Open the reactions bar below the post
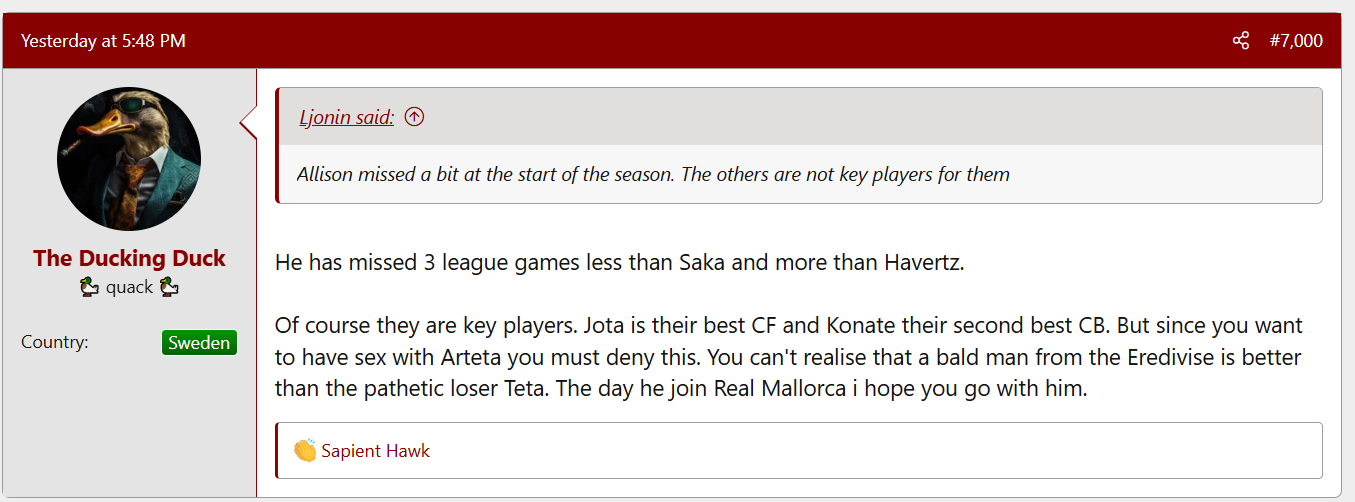The image size is (1355, 502). point(799,451)
